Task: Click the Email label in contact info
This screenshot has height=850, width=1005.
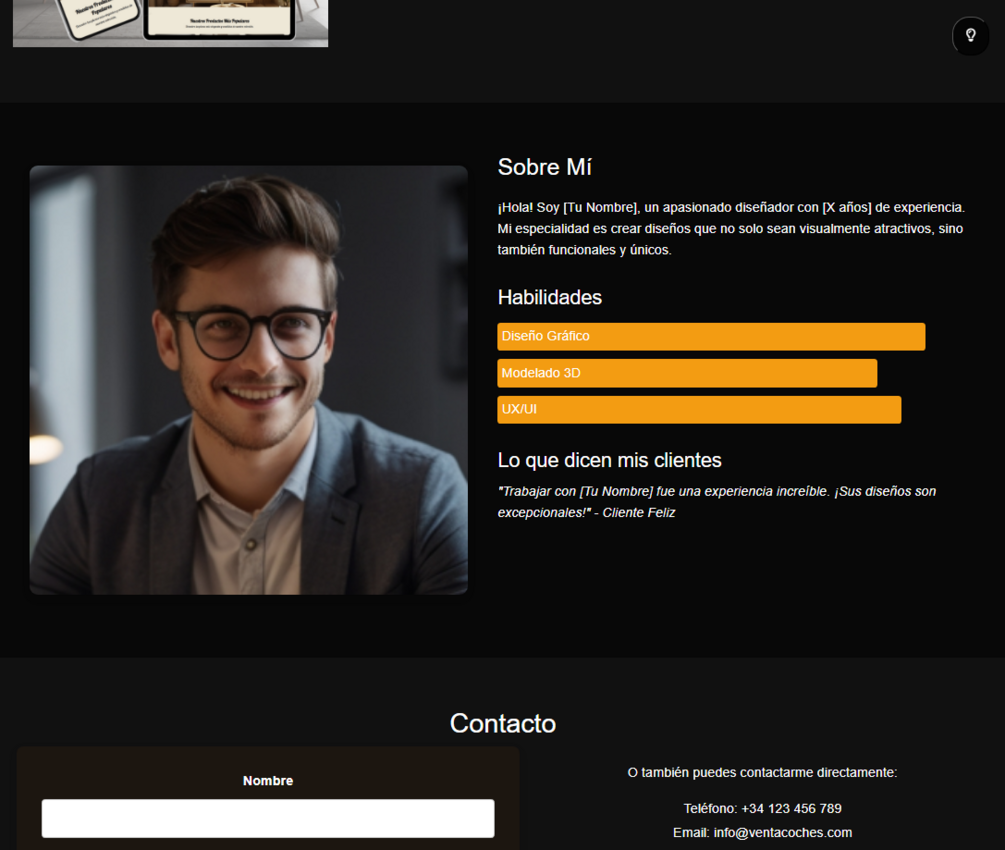Action: 691,832
